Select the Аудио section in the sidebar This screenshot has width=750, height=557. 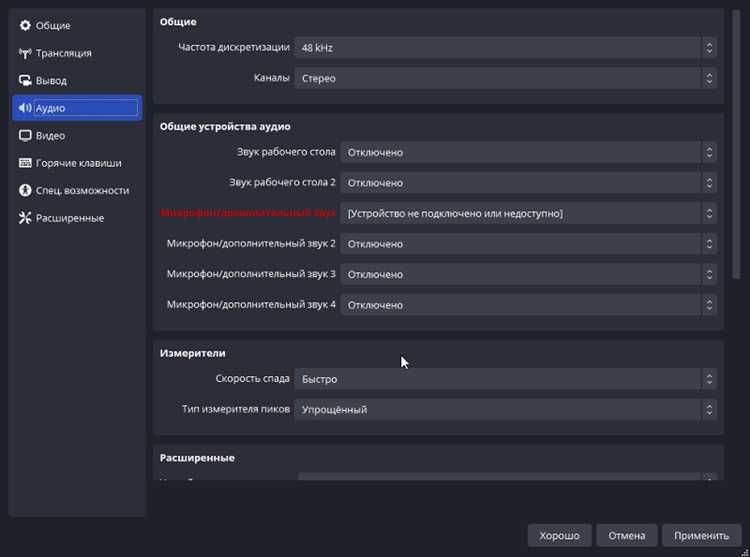77,108
